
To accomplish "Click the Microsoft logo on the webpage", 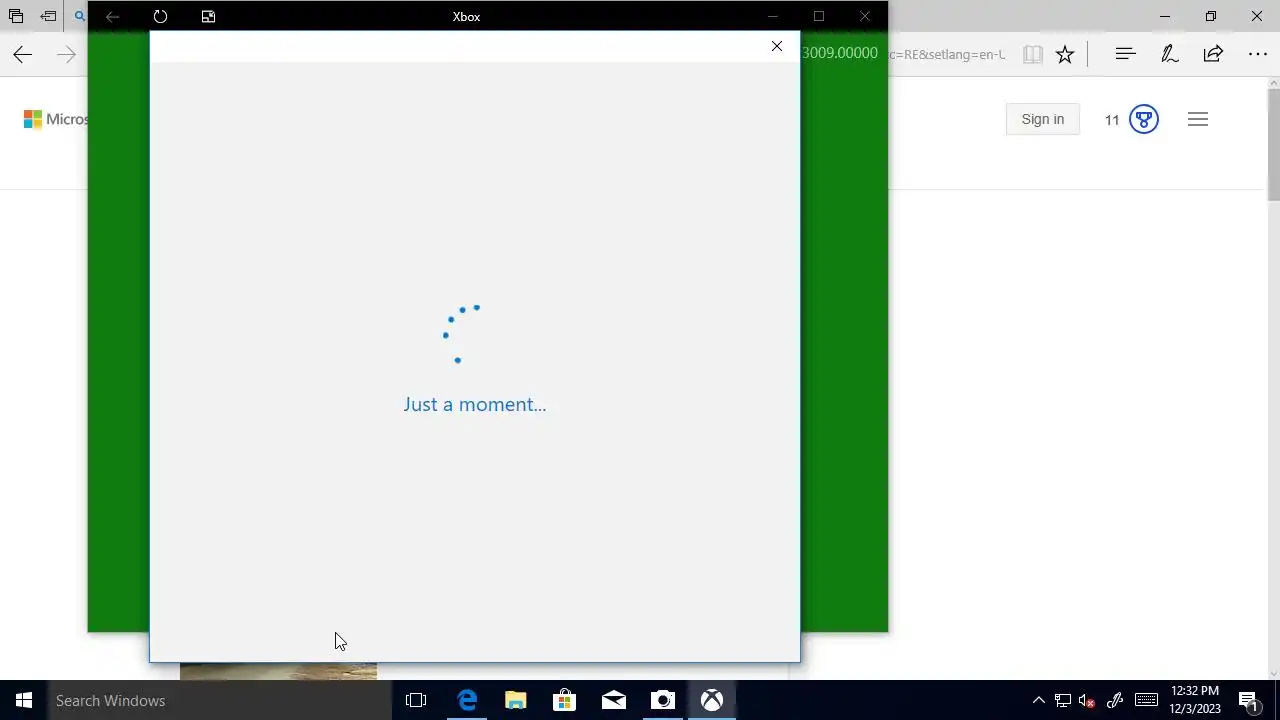I will coord(56,119).
